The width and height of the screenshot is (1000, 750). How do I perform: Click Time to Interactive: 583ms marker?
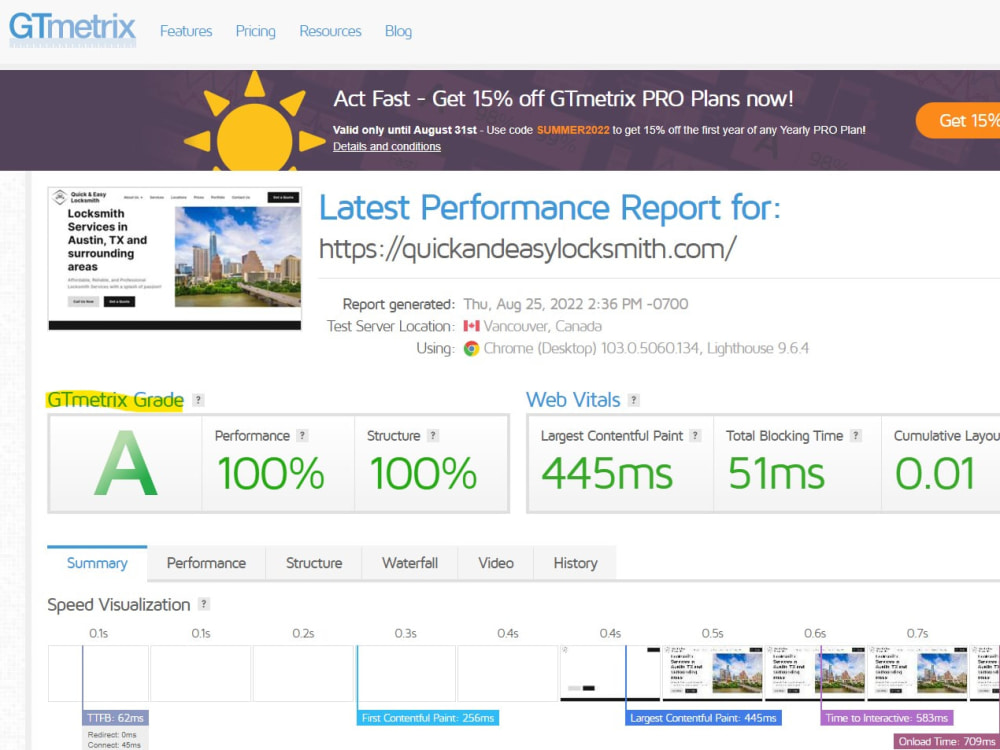click(x=886, y=718)
